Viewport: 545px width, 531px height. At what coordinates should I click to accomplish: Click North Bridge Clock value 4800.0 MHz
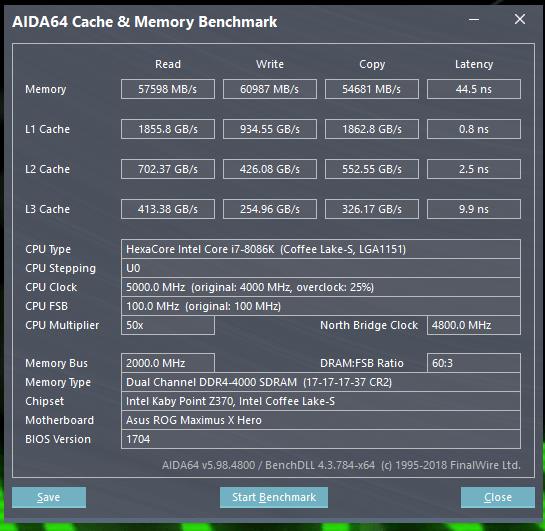[474, 325]
